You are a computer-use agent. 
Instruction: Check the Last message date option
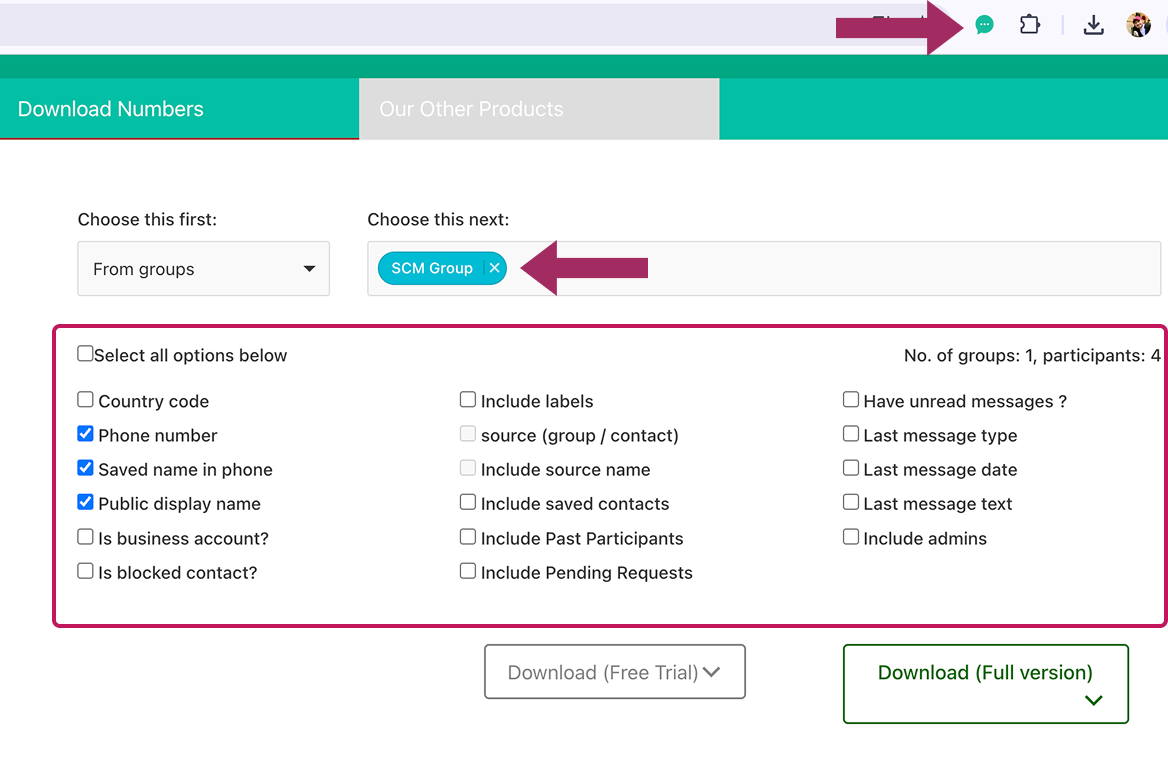pyautogui.click(x=851, y=468)
